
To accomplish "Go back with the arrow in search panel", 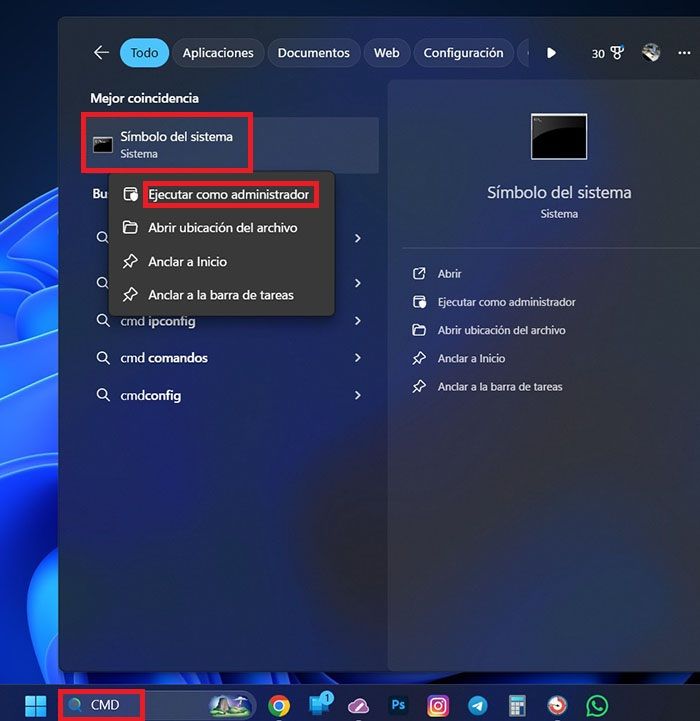I will pos(101,52).
